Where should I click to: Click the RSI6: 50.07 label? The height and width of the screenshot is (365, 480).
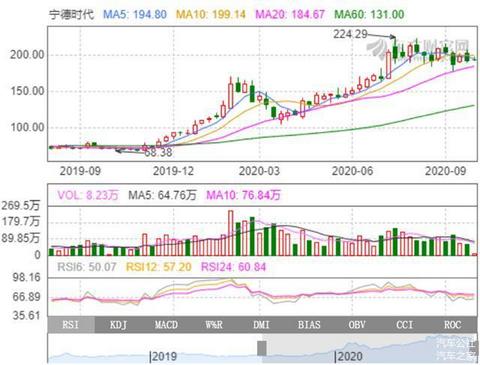[x=87, y=267]
